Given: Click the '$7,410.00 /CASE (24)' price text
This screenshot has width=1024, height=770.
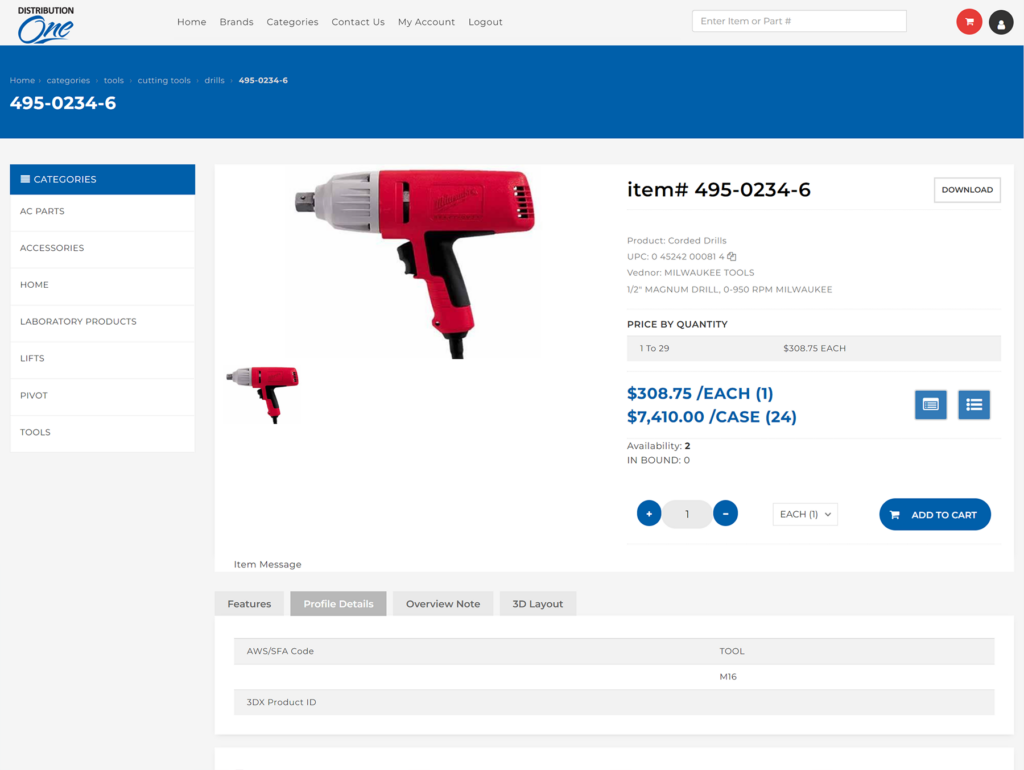Looking at the screenshot, I should click(712, 417).
